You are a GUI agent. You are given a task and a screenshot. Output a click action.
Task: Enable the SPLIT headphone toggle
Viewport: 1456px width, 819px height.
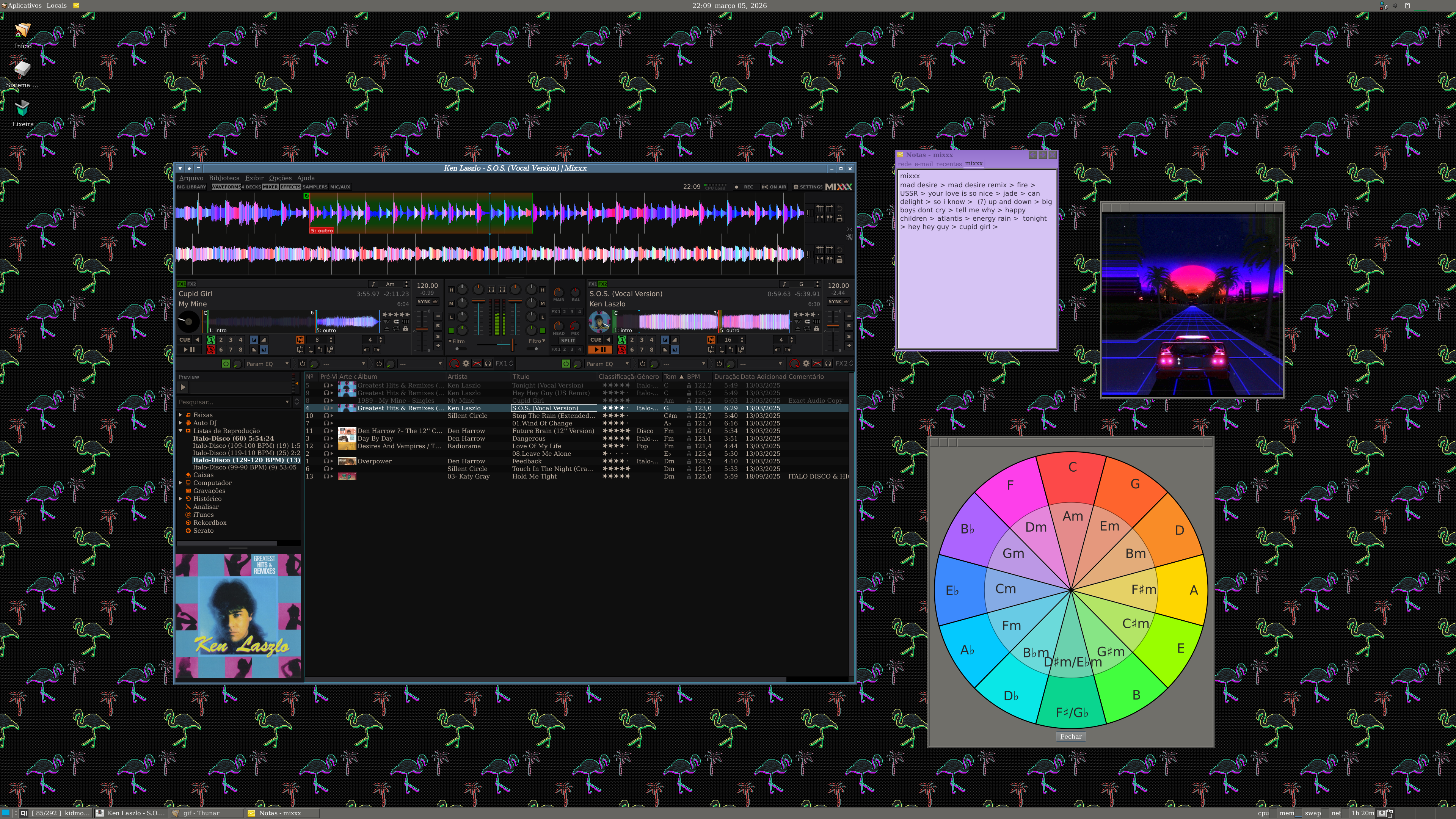[568, 341]
